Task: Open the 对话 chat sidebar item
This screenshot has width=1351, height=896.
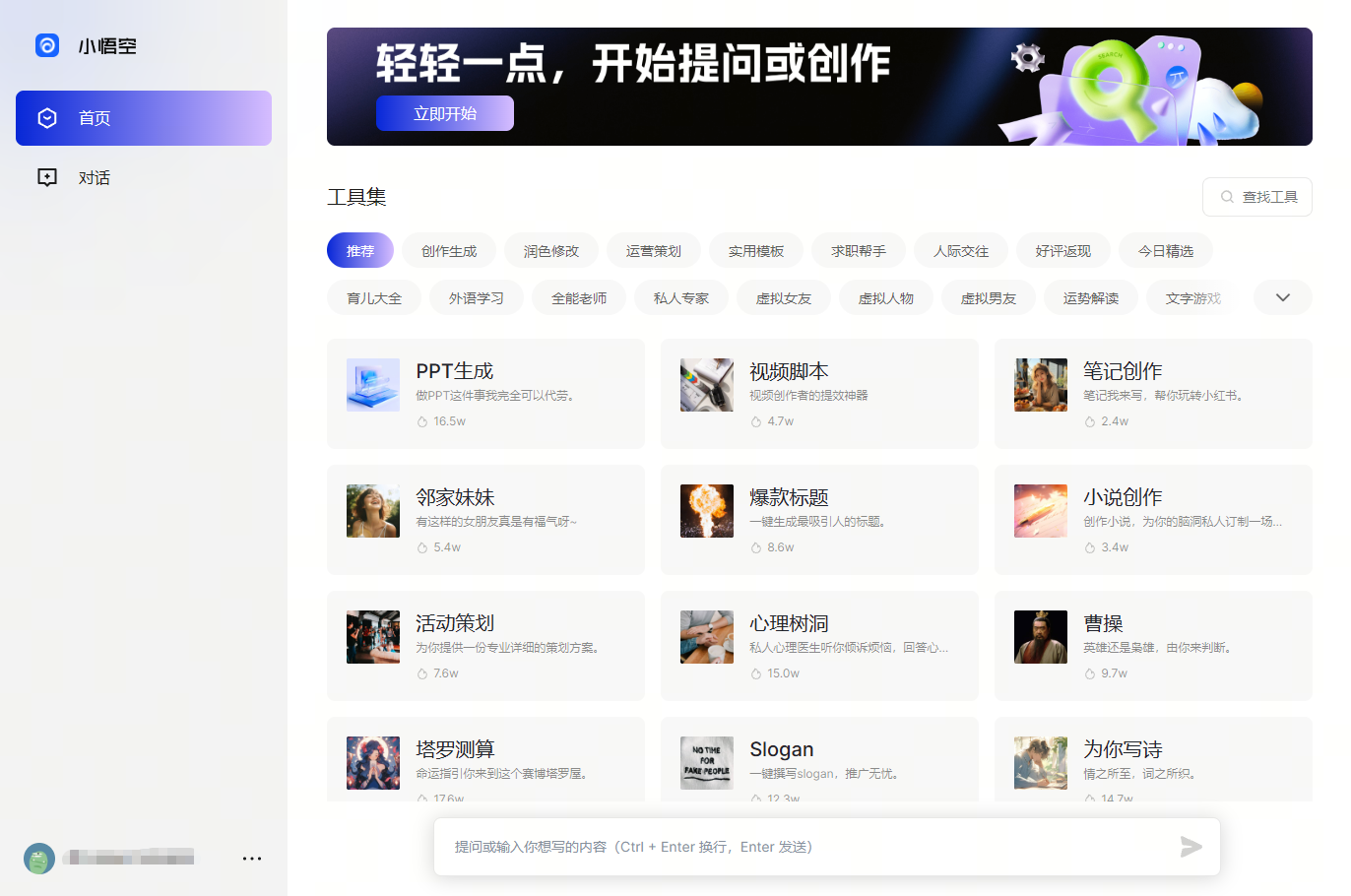Action: pyautogui.click(x=144, y=177)
